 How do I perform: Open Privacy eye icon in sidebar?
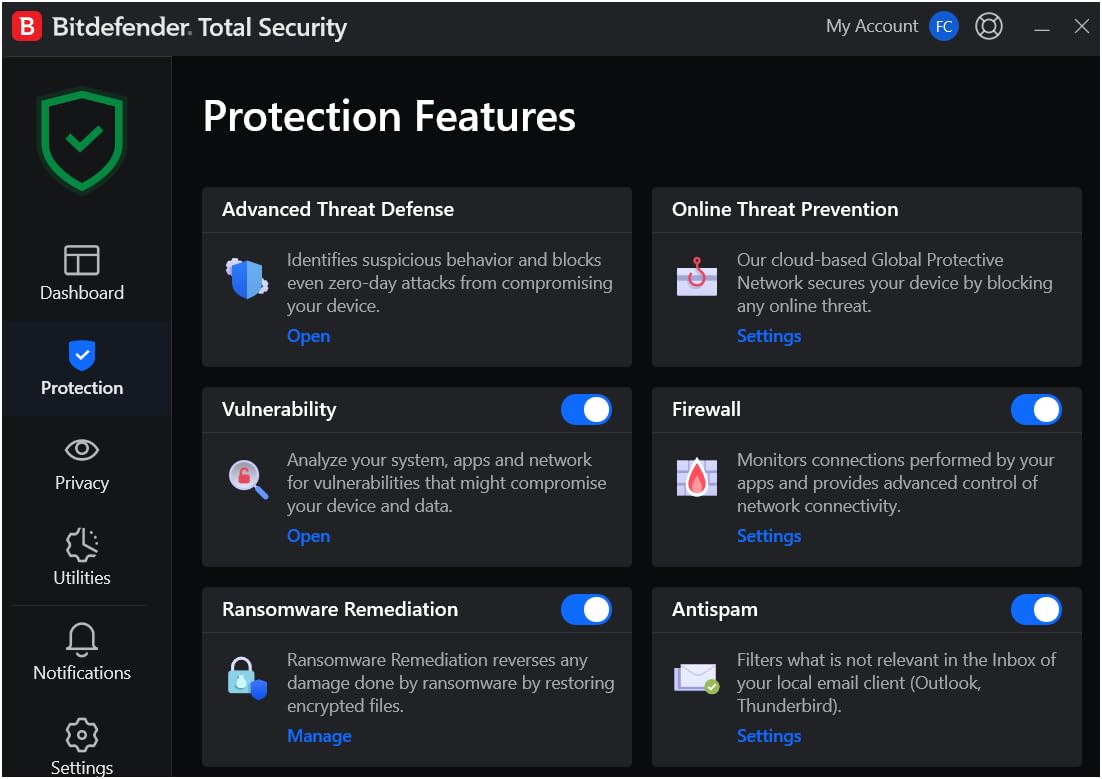pyautogui.click(x=82, y=449)
